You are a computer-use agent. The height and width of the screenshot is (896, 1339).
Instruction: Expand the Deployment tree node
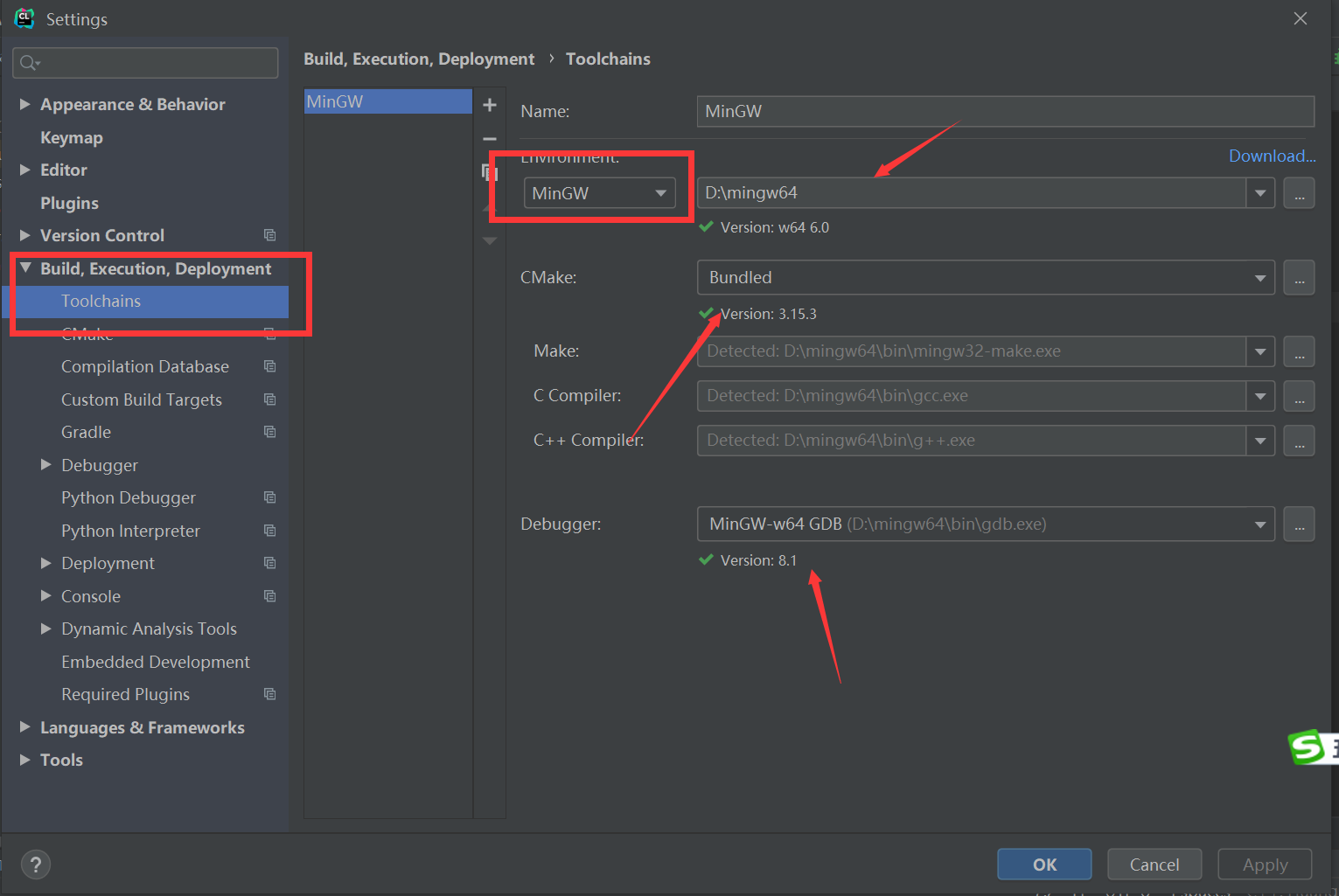pos(46,563)
